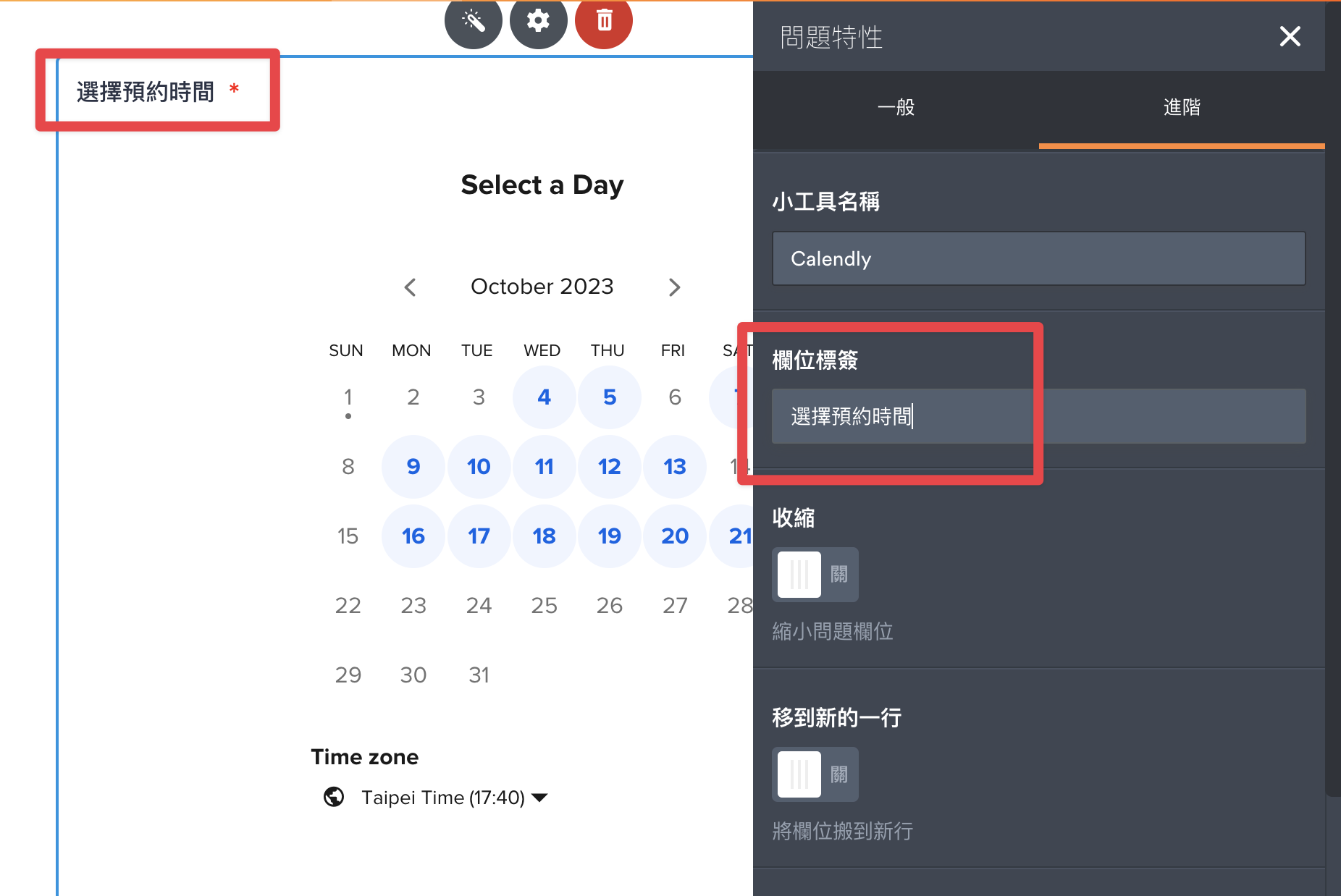Select October 16 on the calendar
The width and height of the screenshot is (1341, 896).
point(413,536)
